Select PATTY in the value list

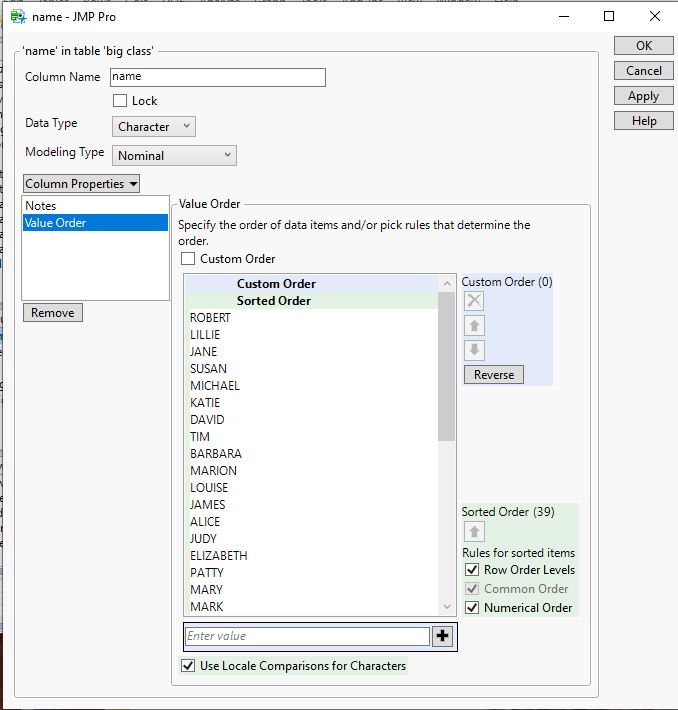[x=312, y=572]
